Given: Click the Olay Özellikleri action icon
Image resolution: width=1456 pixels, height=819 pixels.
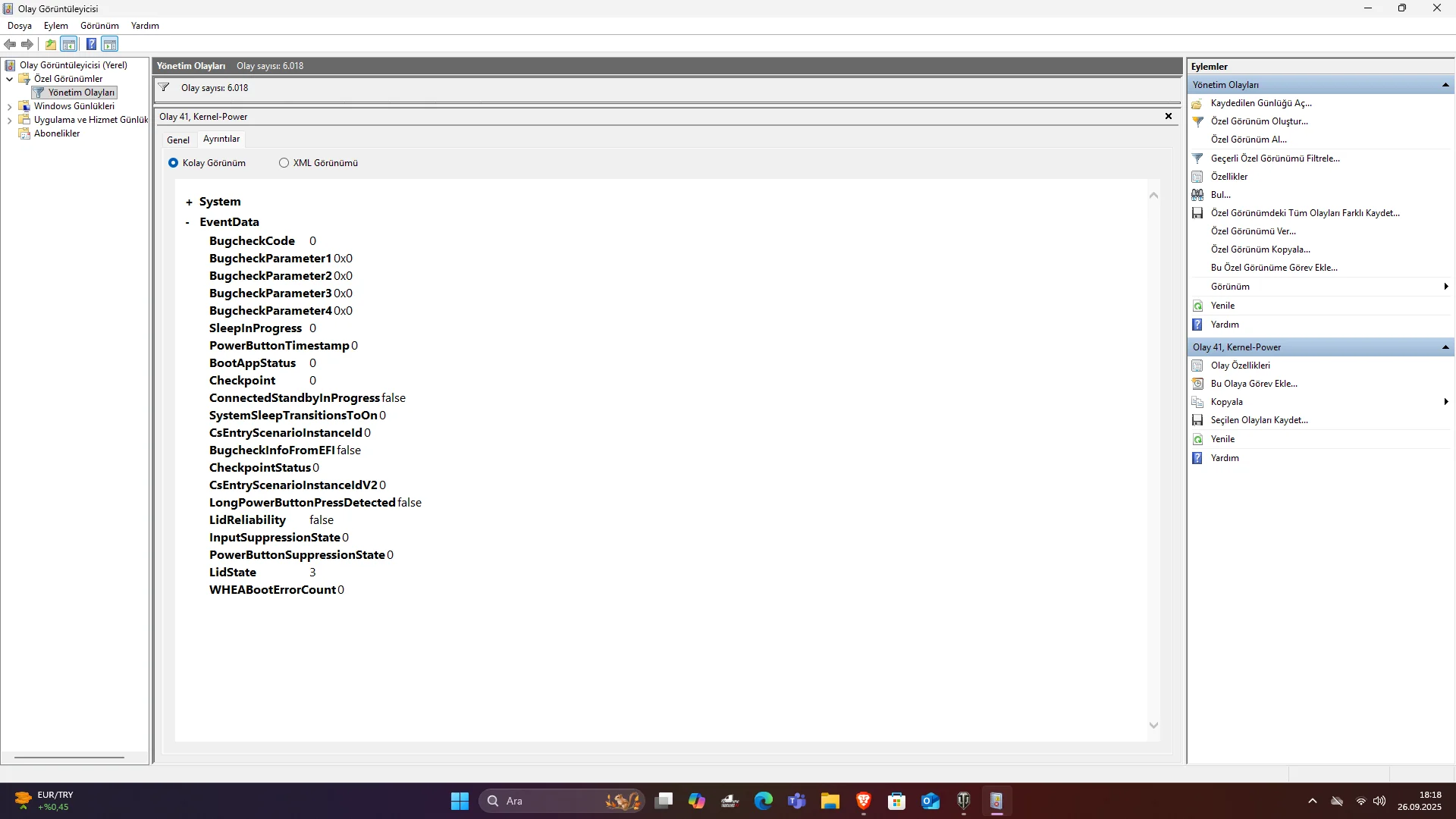Looking at the screenshot, I should [x=1197, y=366].
